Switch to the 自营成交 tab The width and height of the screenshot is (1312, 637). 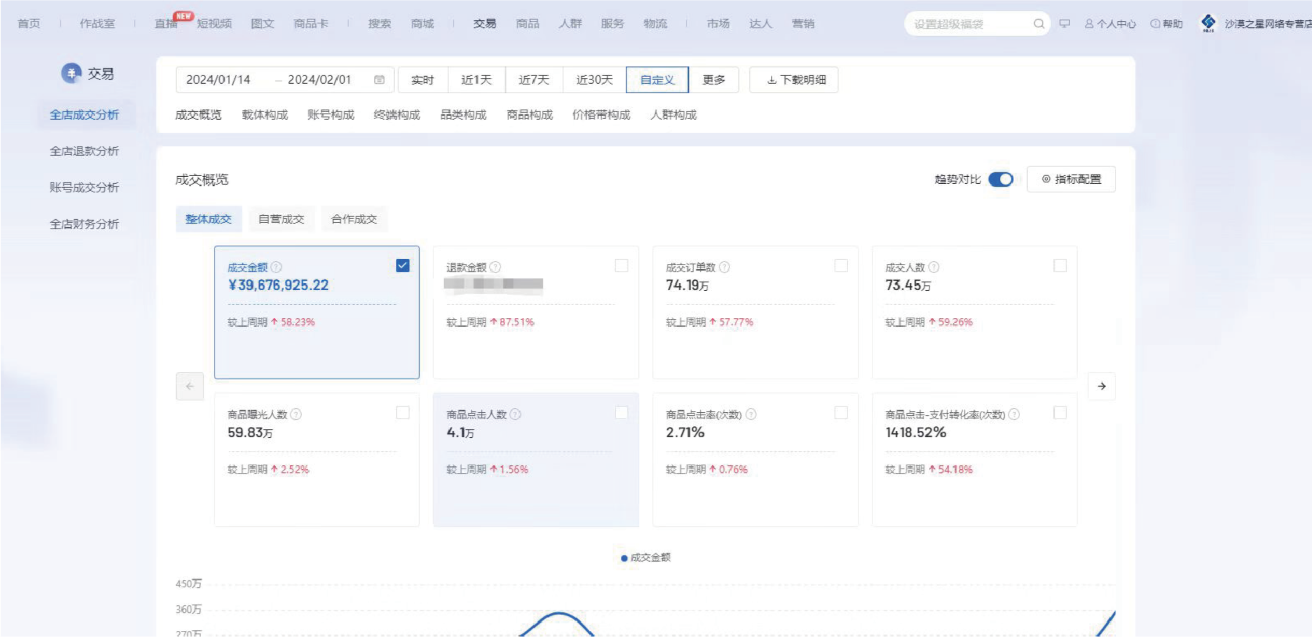[x=282, y=219]
